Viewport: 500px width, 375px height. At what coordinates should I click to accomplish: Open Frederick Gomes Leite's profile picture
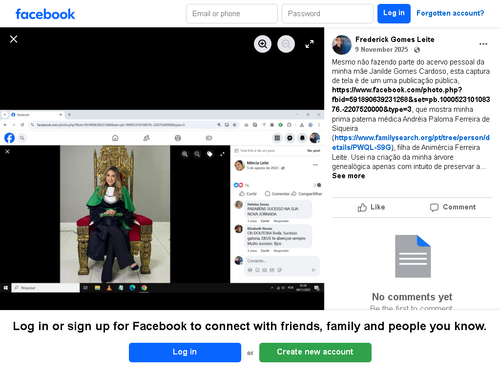(x=342, y=45)
